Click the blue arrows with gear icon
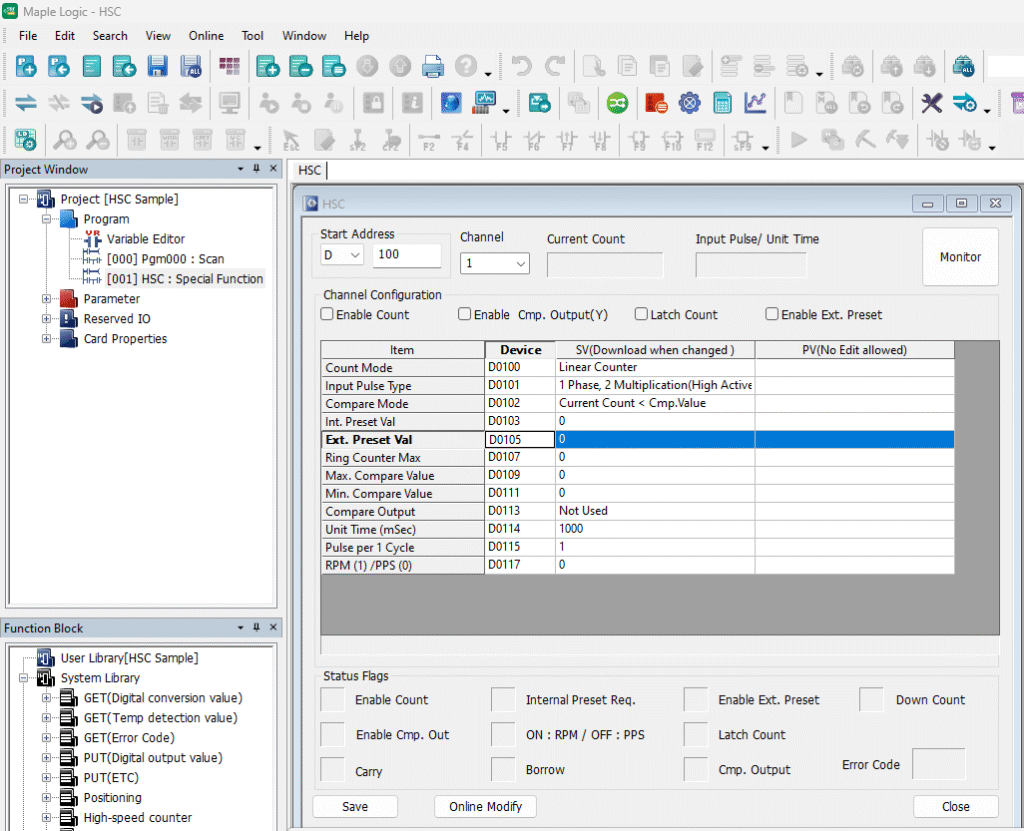 tap(965, 103)
